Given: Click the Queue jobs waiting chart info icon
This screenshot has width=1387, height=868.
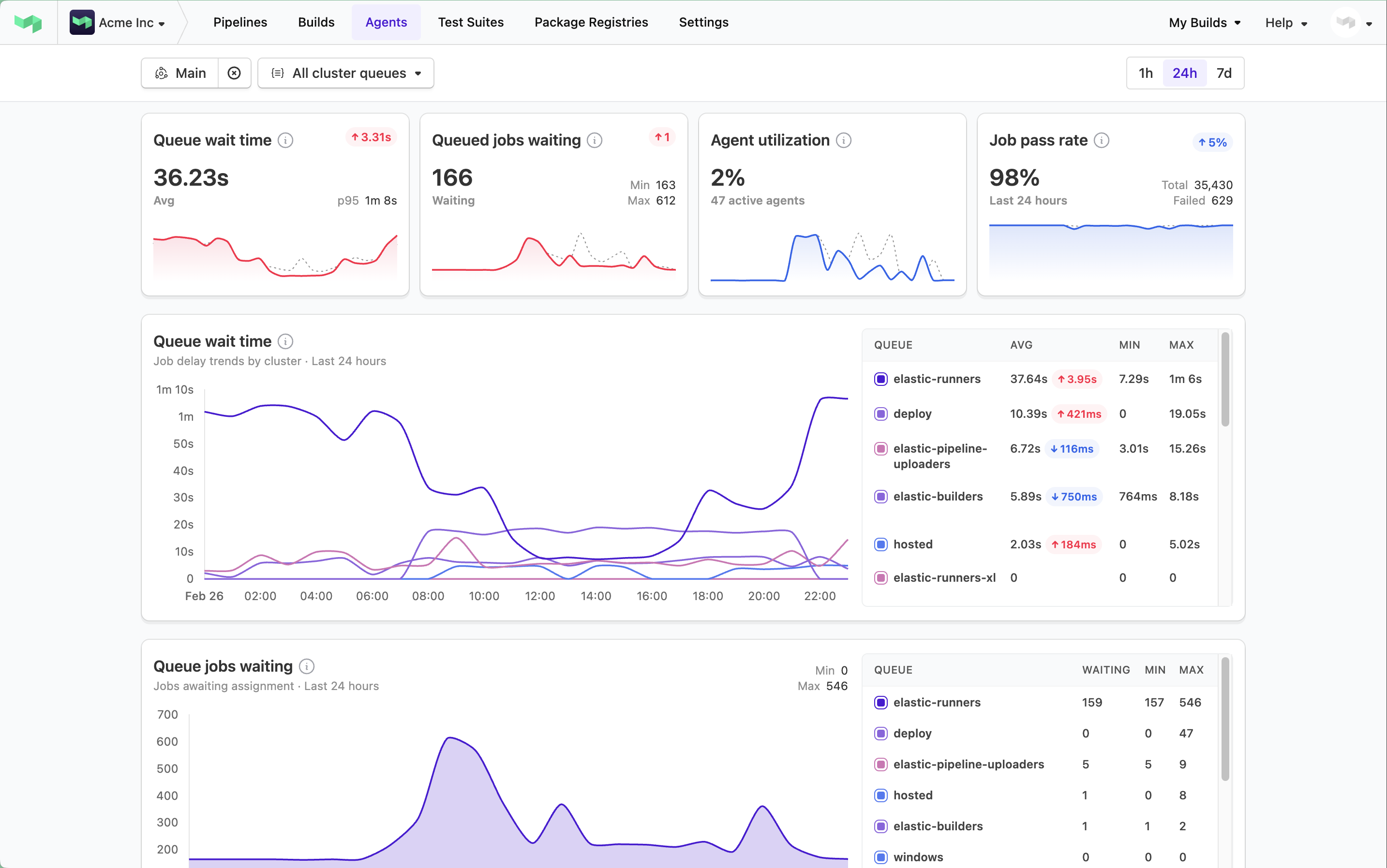Looking at the screenshot, I should point(306,666).
